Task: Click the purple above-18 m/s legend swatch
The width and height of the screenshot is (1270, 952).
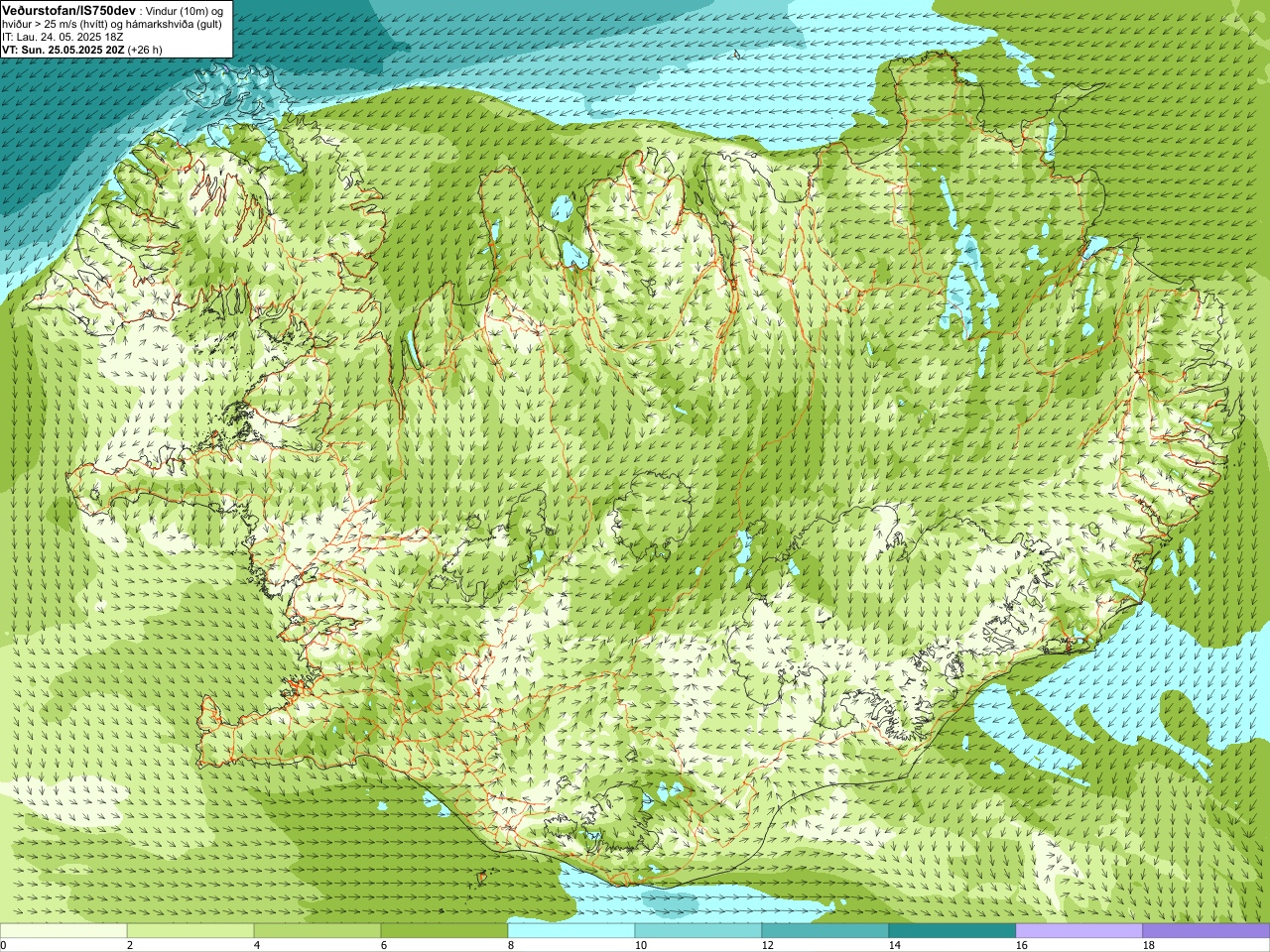Action: [1206, 931]
